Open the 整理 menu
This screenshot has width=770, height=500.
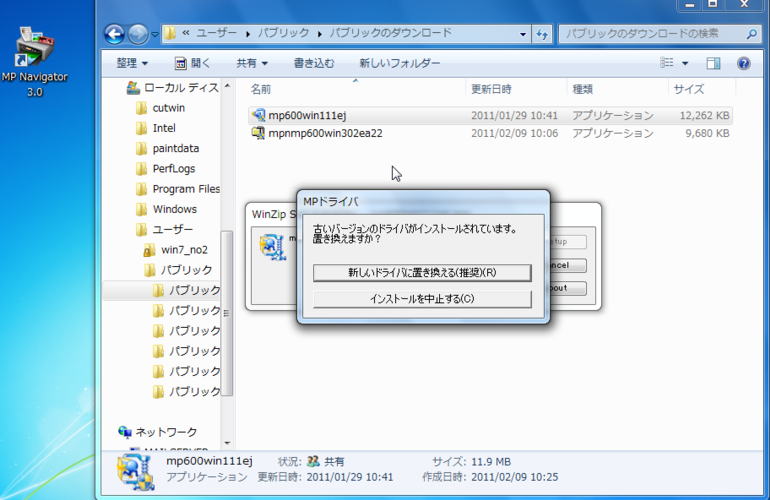coord(132,63)
